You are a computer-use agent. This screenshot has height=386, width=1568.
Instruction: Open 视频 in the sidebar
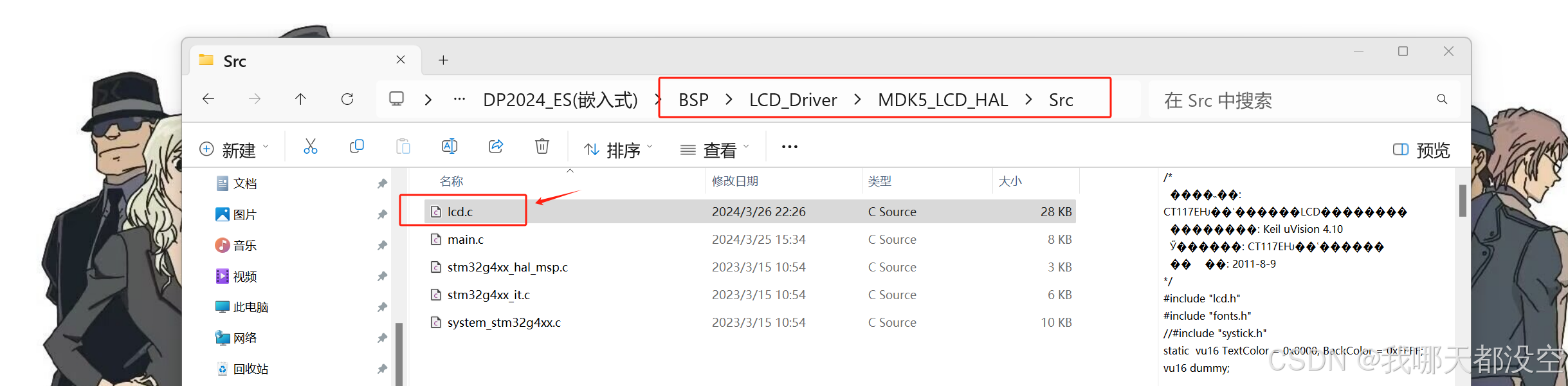coord(236,277)
